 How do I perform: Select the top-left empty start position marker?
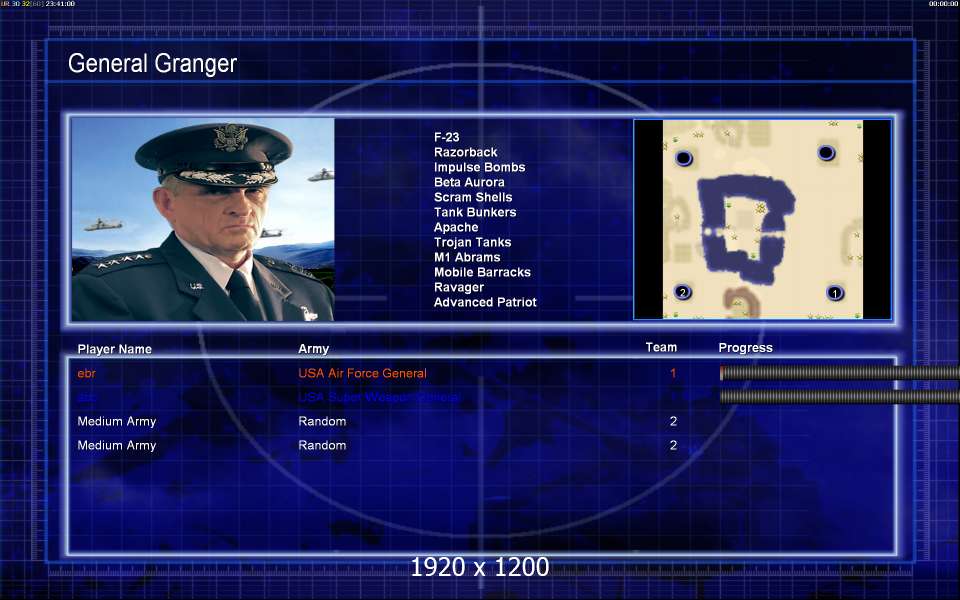click(x=684, y=159)
